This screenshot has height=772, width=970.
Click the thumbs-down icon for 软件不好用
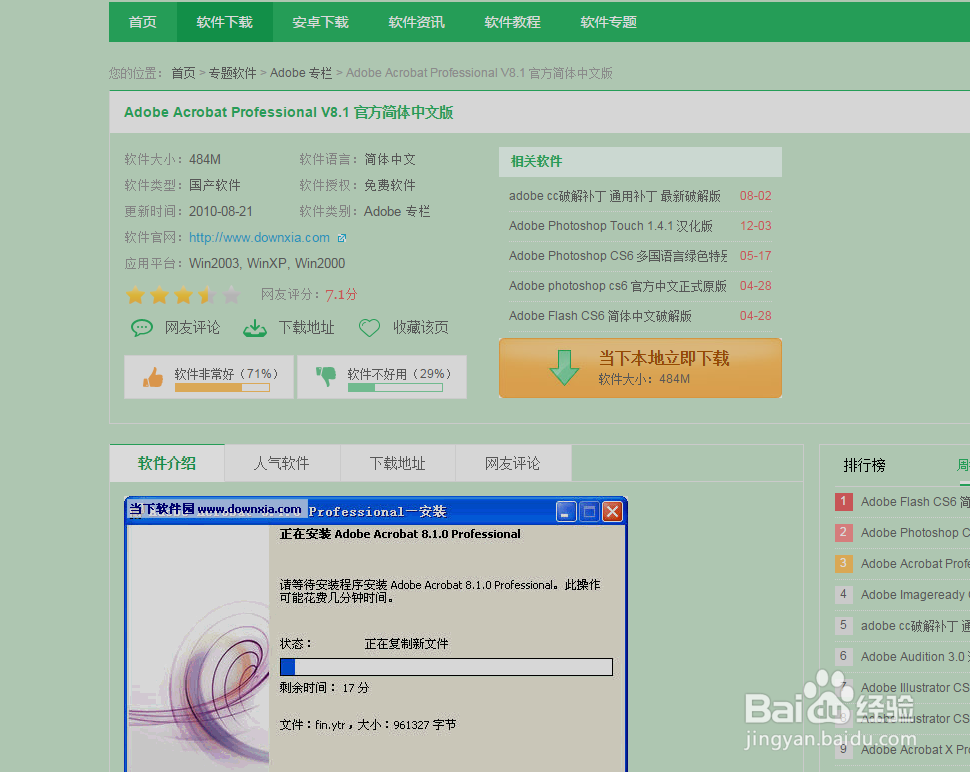coord(326,376)
